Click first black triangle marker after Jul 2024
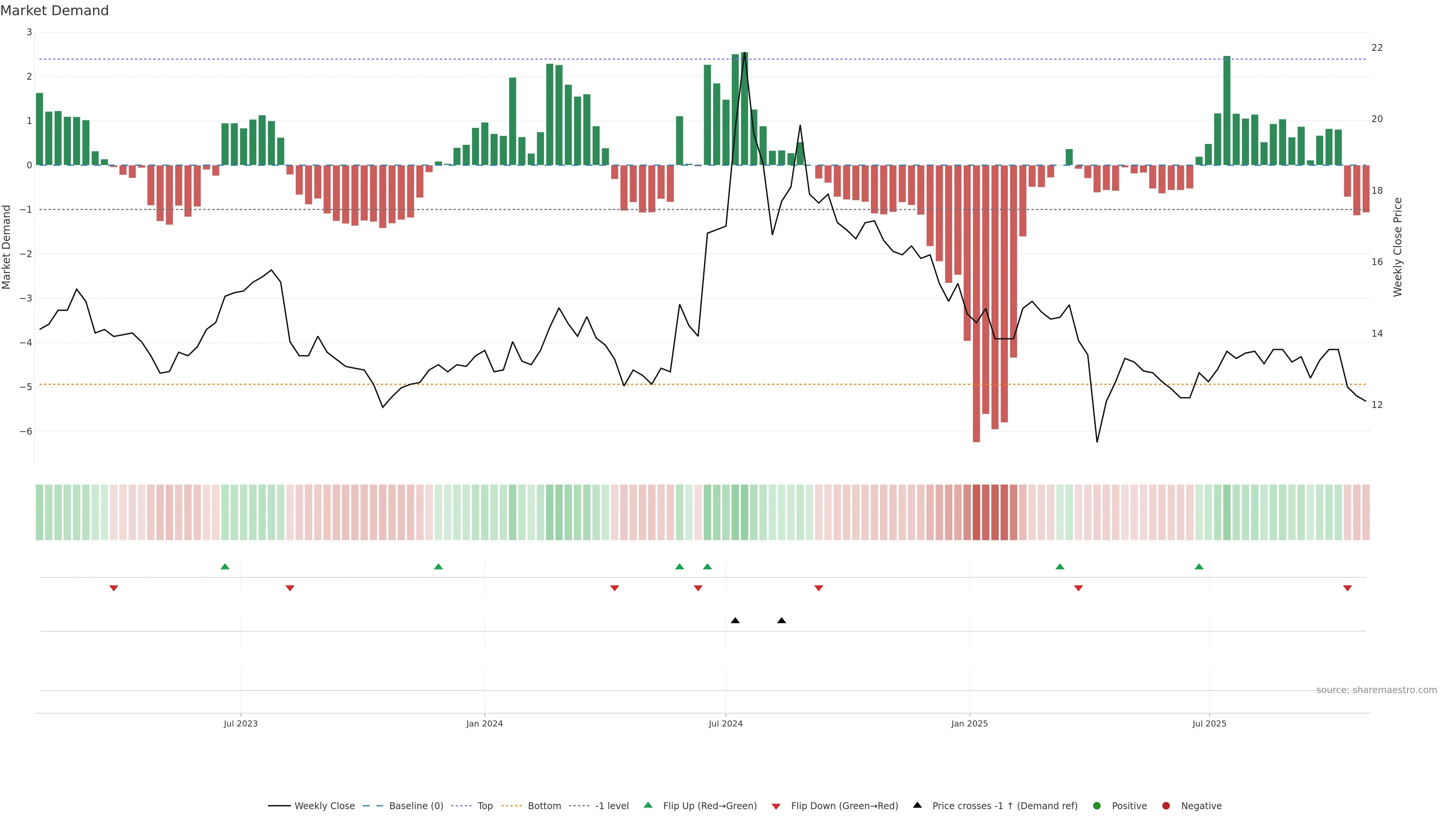The height and width of the screenshot is (819, 1456). coord(735,621)
